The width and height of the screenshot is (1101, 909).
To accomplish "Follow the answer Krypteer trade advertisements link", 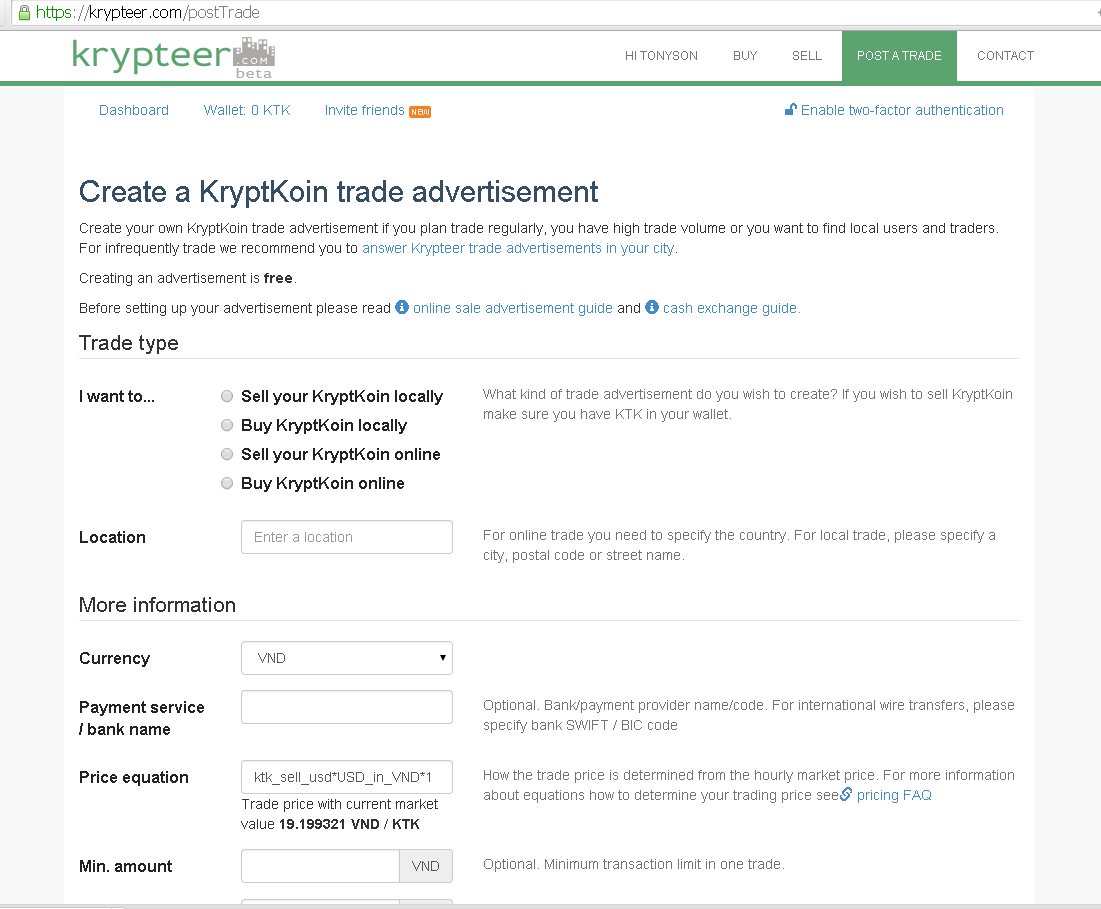I will pos(518,248).
